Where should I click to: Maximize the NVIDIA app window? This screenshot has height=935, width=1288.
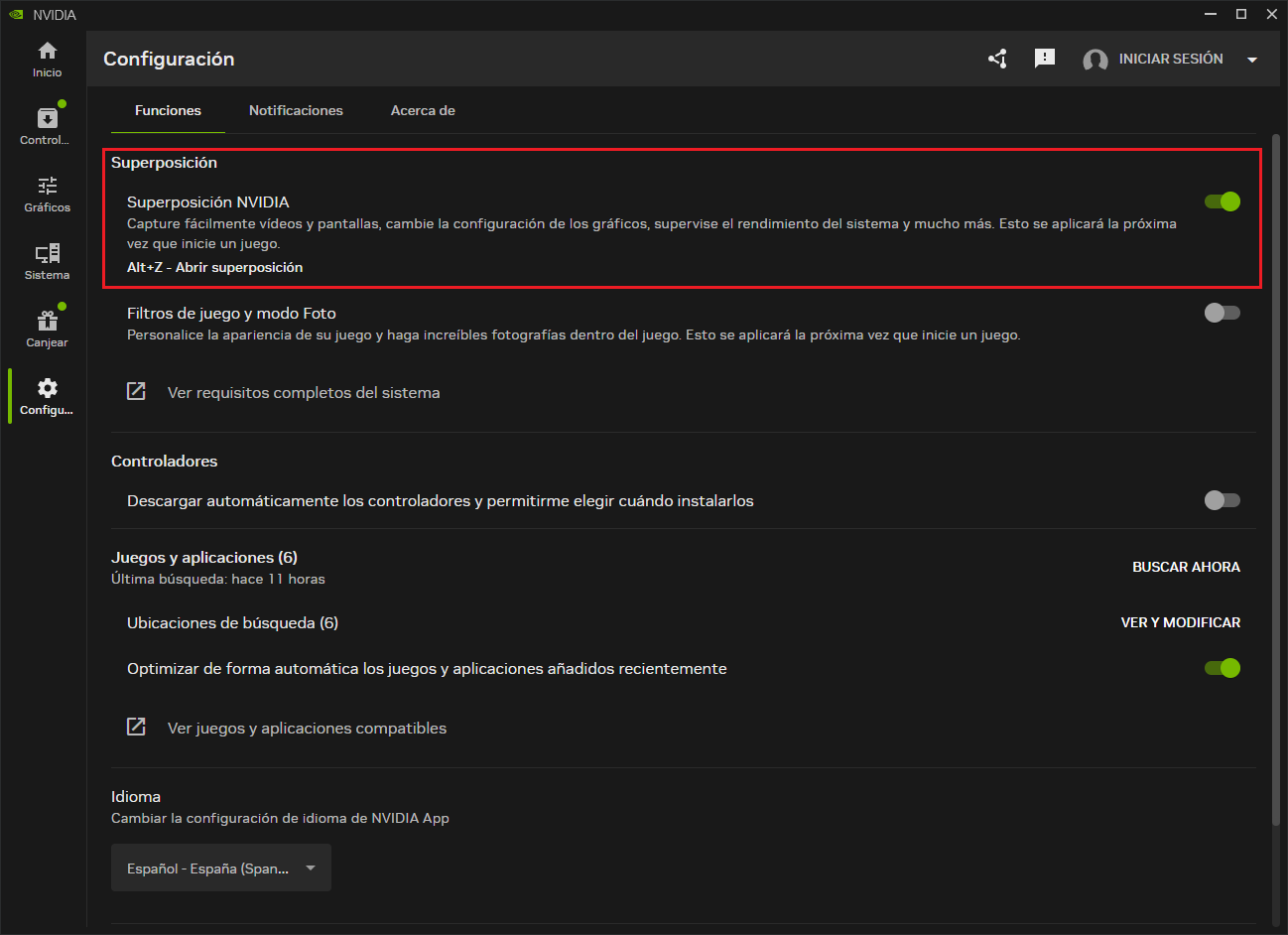[1241, 14]
